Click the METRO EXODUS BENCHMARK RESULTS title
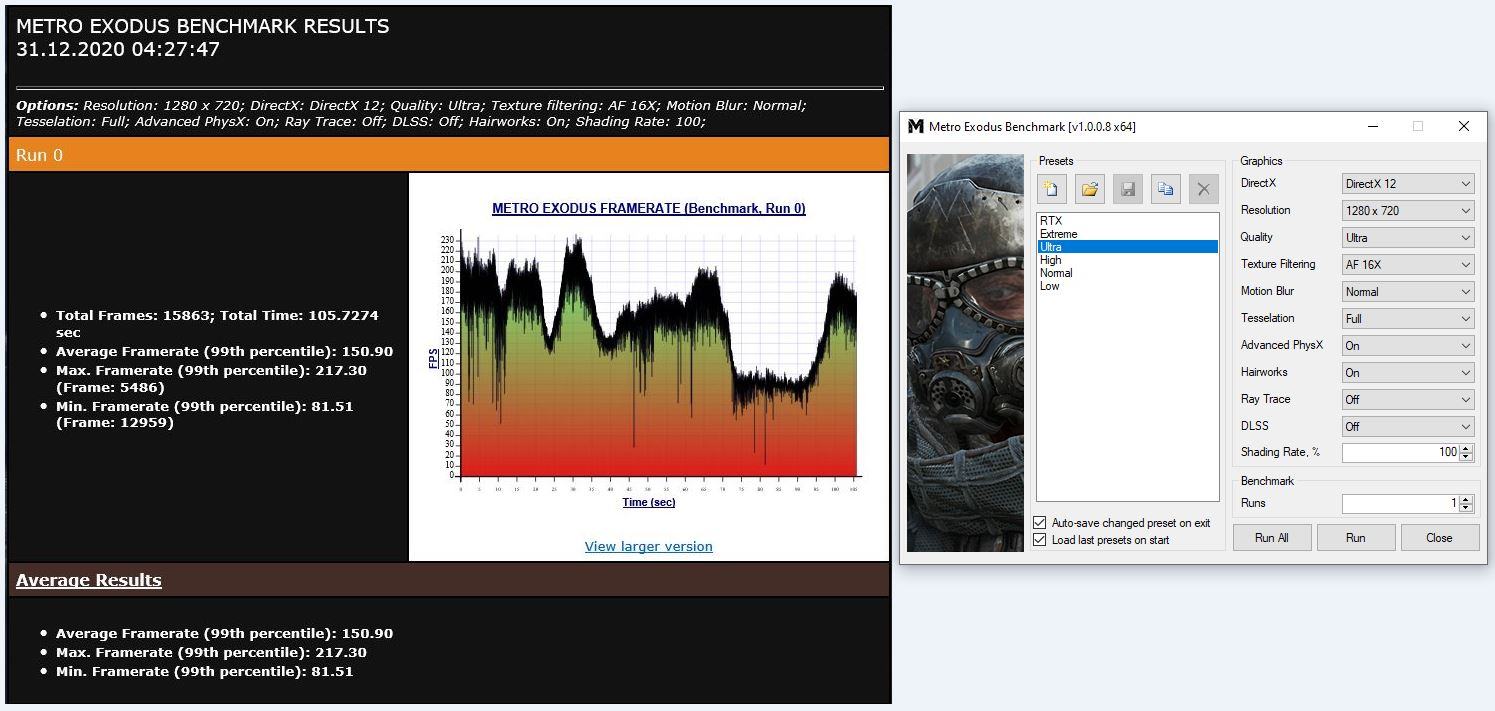This screenshot has height=711, width=1495. pos(203,27)
